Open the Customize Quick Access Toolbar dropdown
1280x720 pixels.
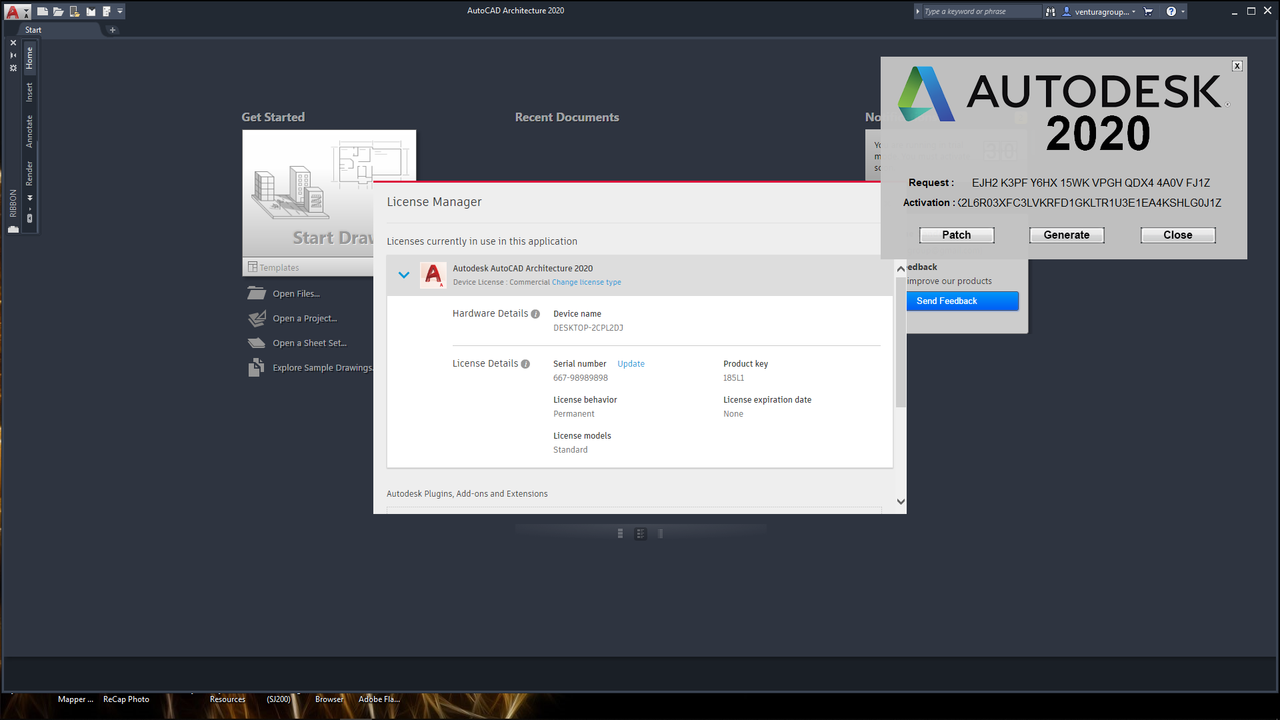[120, 11]
